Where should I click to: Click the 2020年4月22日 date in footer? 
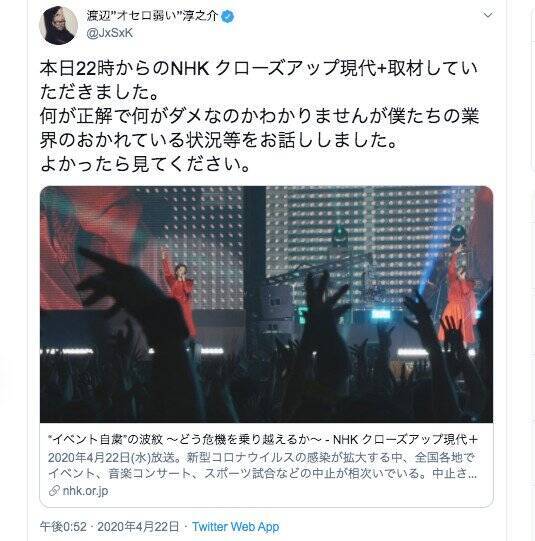(138, 527)
